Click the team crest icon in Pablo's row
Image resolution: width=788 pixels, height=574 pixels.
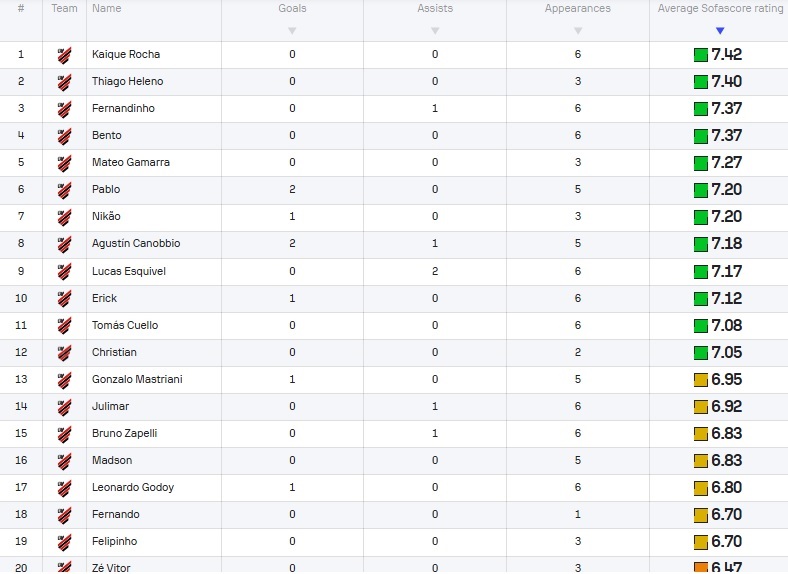tap(64, 189)
